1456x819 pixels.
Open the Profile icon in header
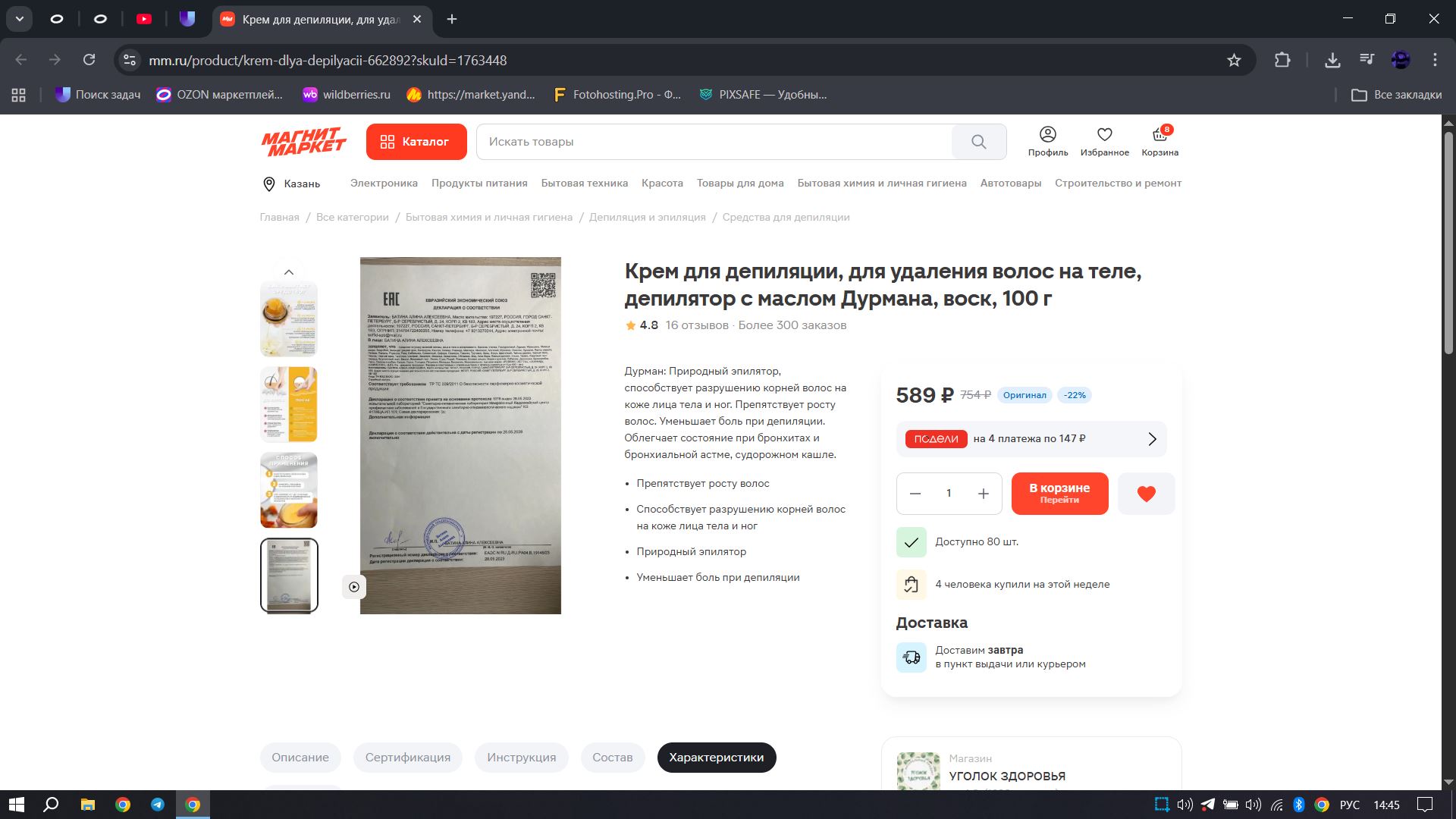pyautogui.click(x=1047, y=141)
